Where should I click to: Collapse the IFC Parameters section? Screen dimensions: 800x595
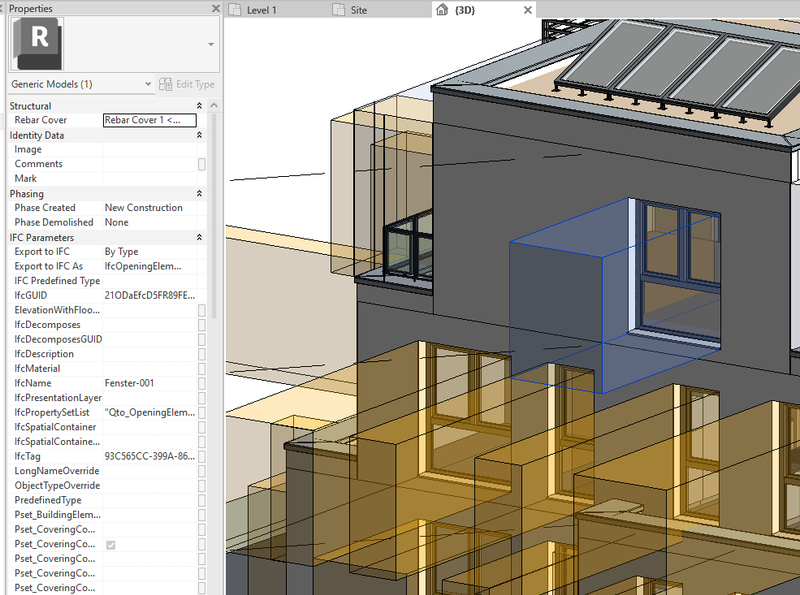pos(199,238)
